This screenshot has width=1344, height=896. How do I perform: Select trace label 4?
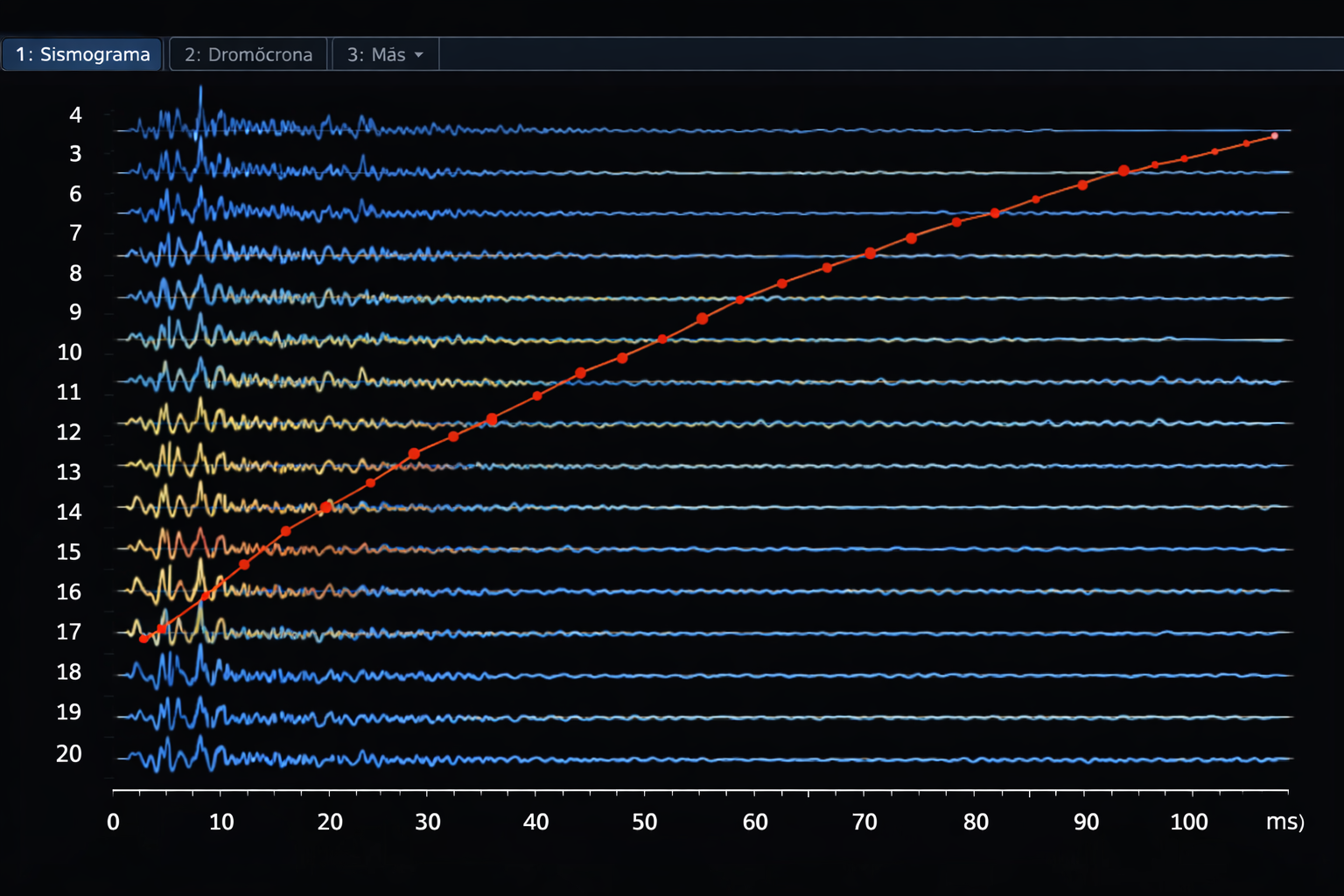pyautogui.click(x=76, y=115)
